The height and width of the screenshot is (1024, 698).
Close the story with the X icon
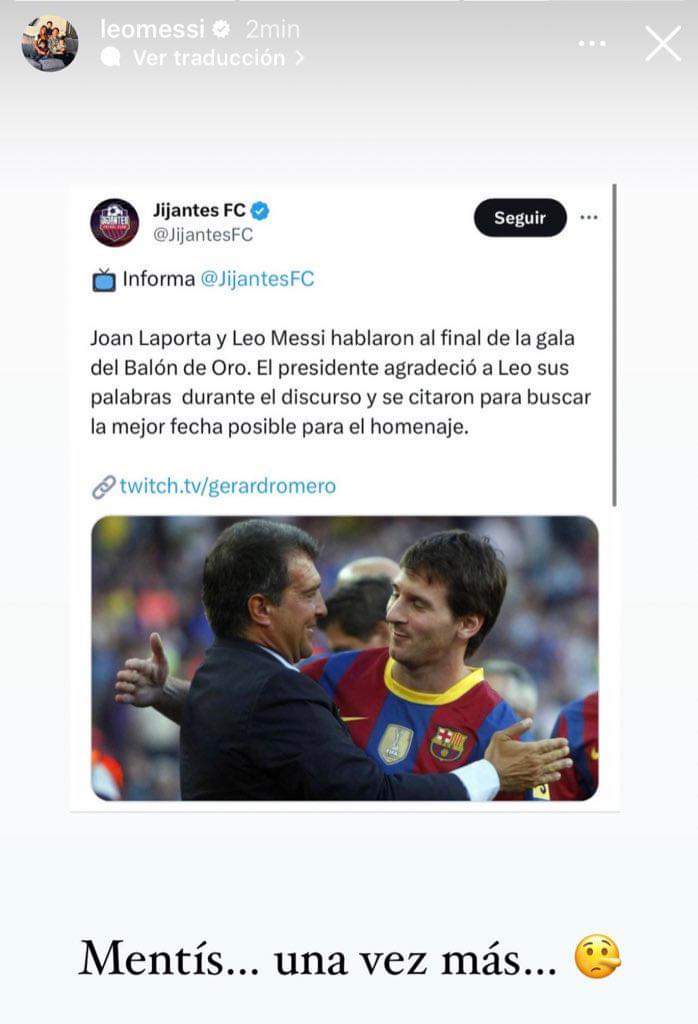pos(663,44)
